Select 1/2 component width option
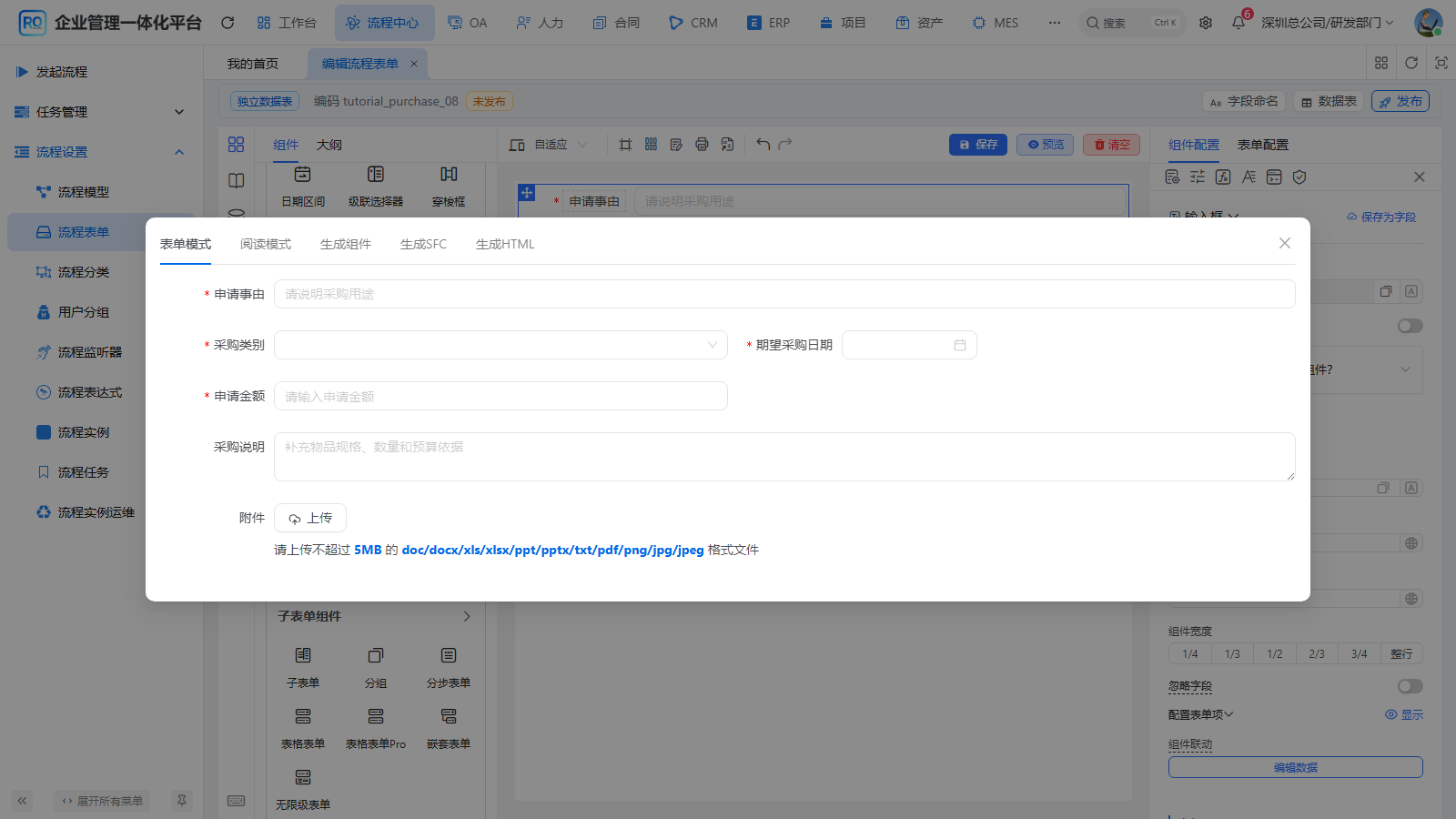1456x819 pixels. pos(1275,653)
